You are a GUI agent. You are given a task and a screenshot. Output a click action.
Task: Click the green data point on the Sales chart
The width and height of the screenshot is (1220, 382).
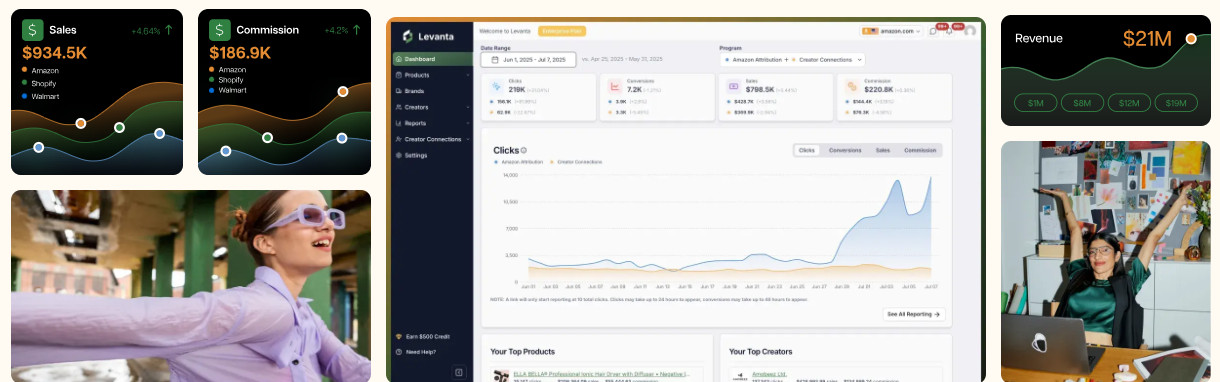coord(119,127)
